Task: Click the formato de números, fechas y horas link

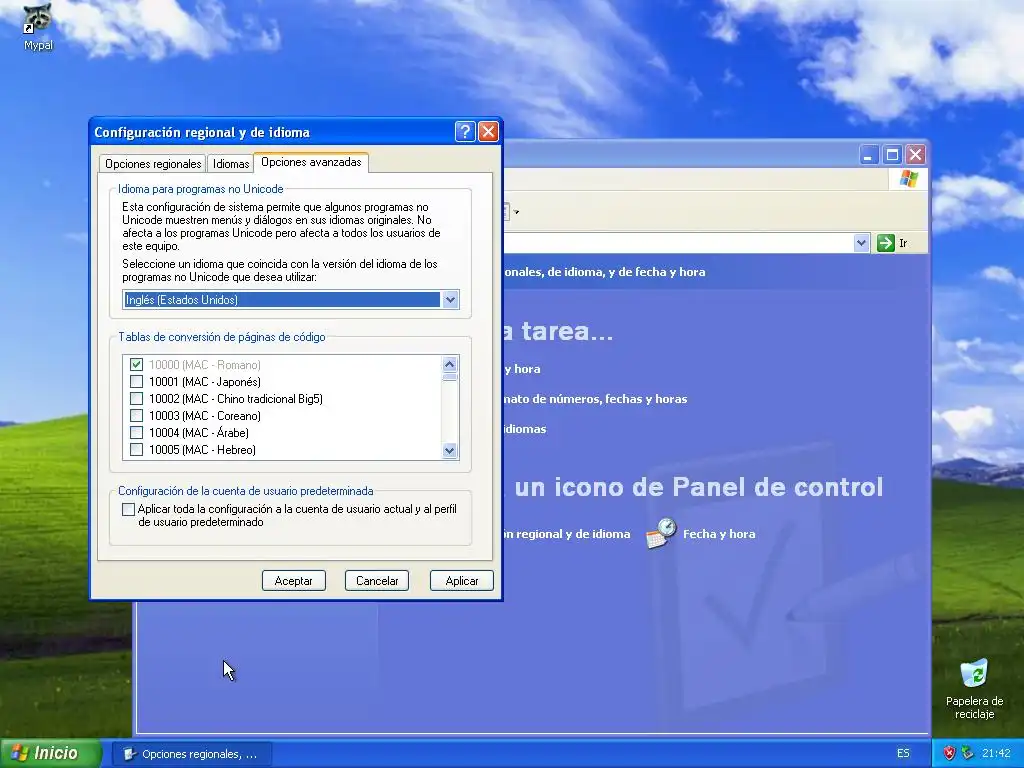Action: tap(595, 398)
